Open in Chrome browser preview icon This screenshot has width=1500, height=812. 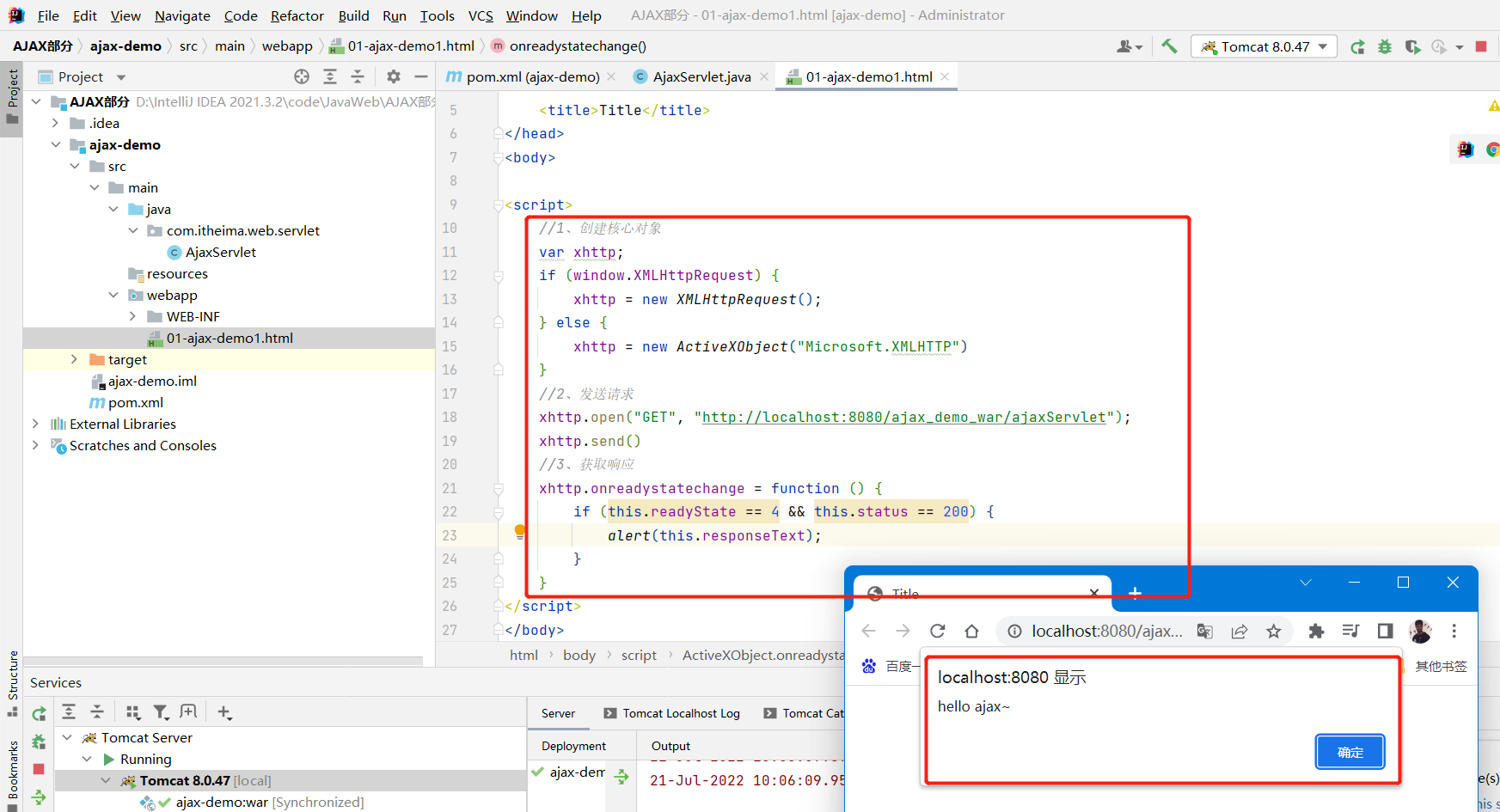click(1492, 150)
